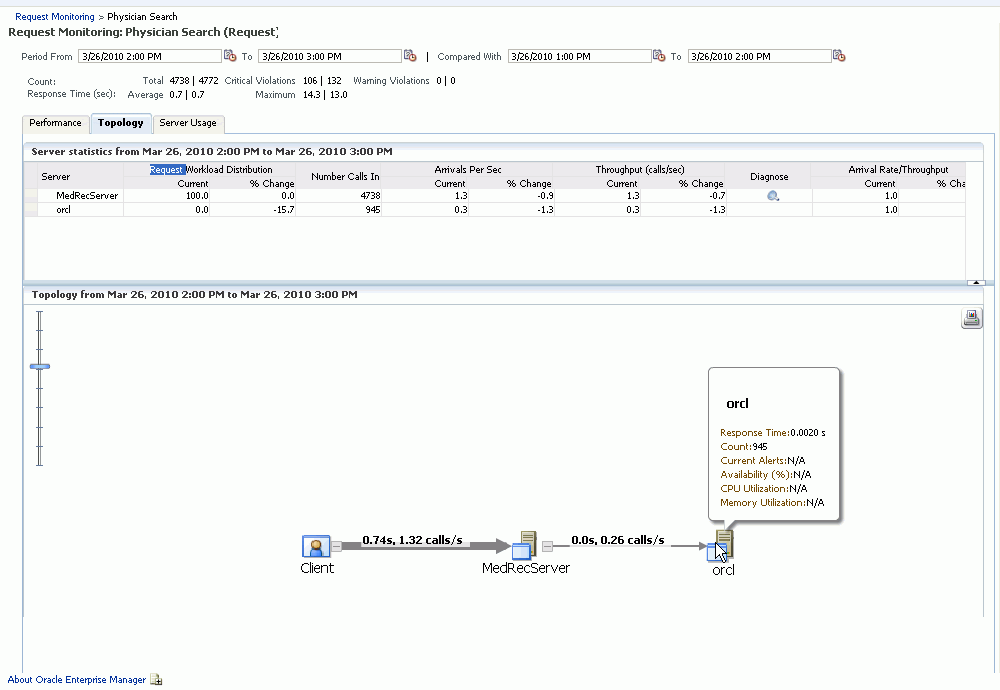
Task: Click the Period To date input field
Action: (x=330, y=56)
